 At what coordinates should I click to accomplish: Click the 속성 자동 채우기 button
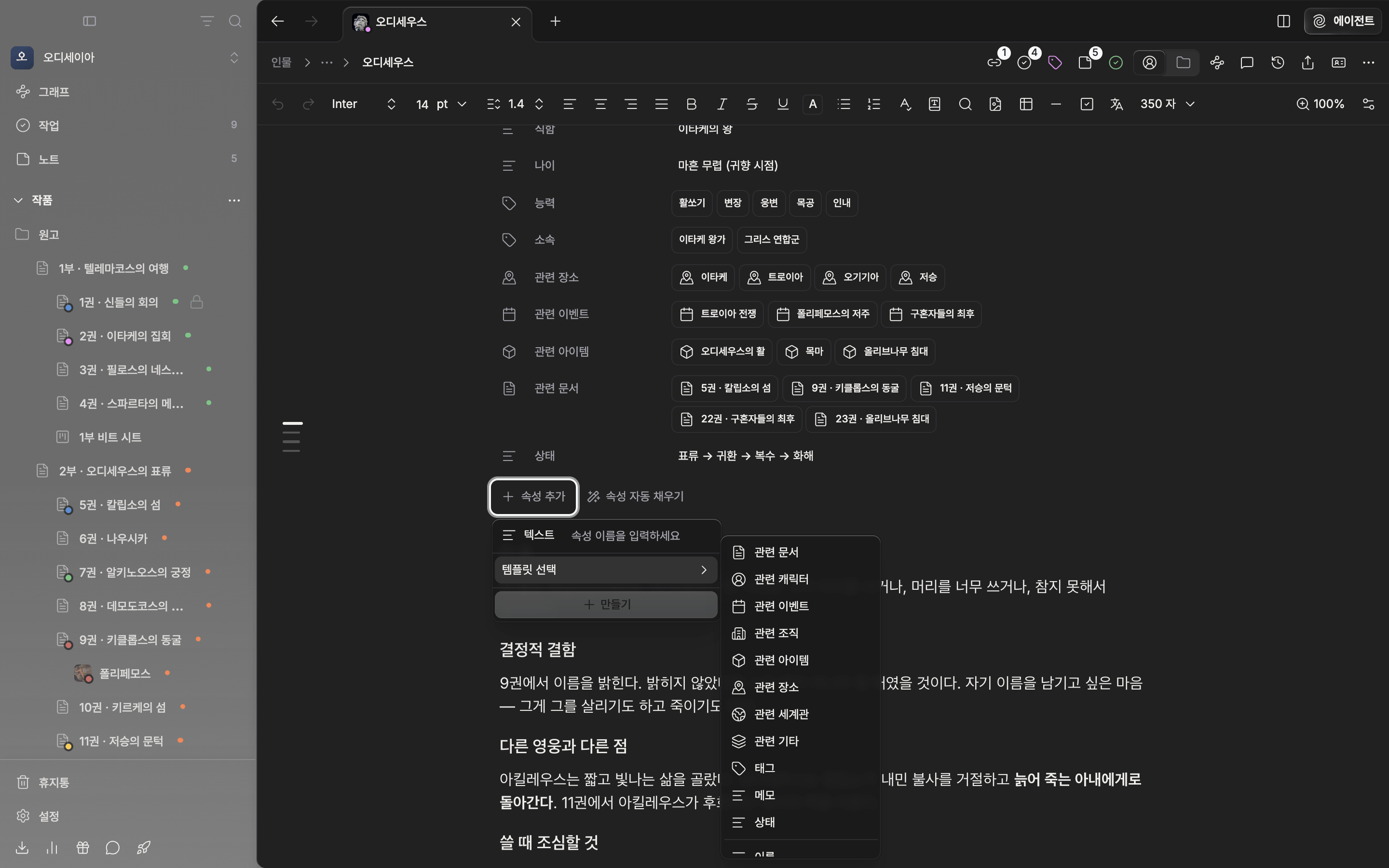(636, 496)
